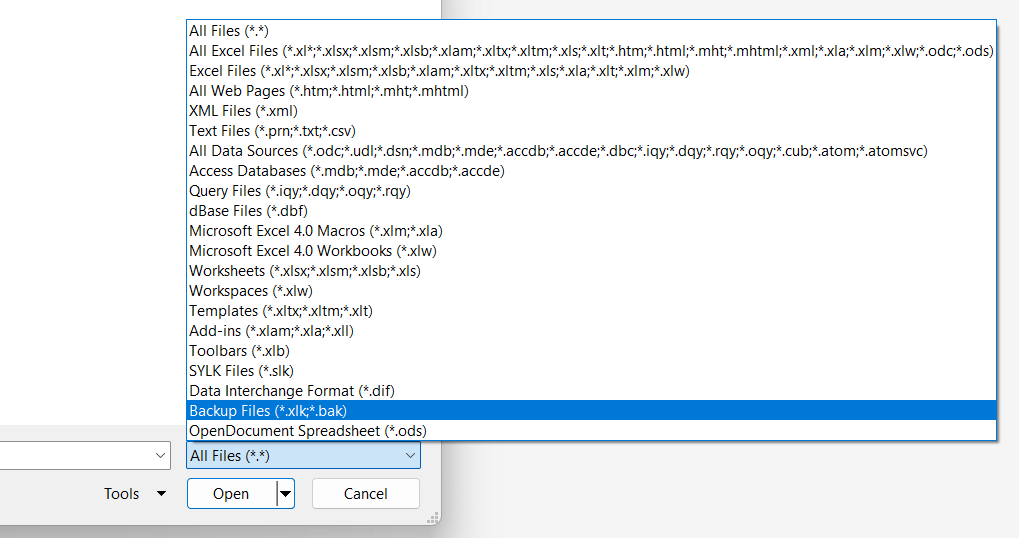Pick Workspaces (*.xlw) option
This screenshot has width=1019, height=538.
pos(591,291)
